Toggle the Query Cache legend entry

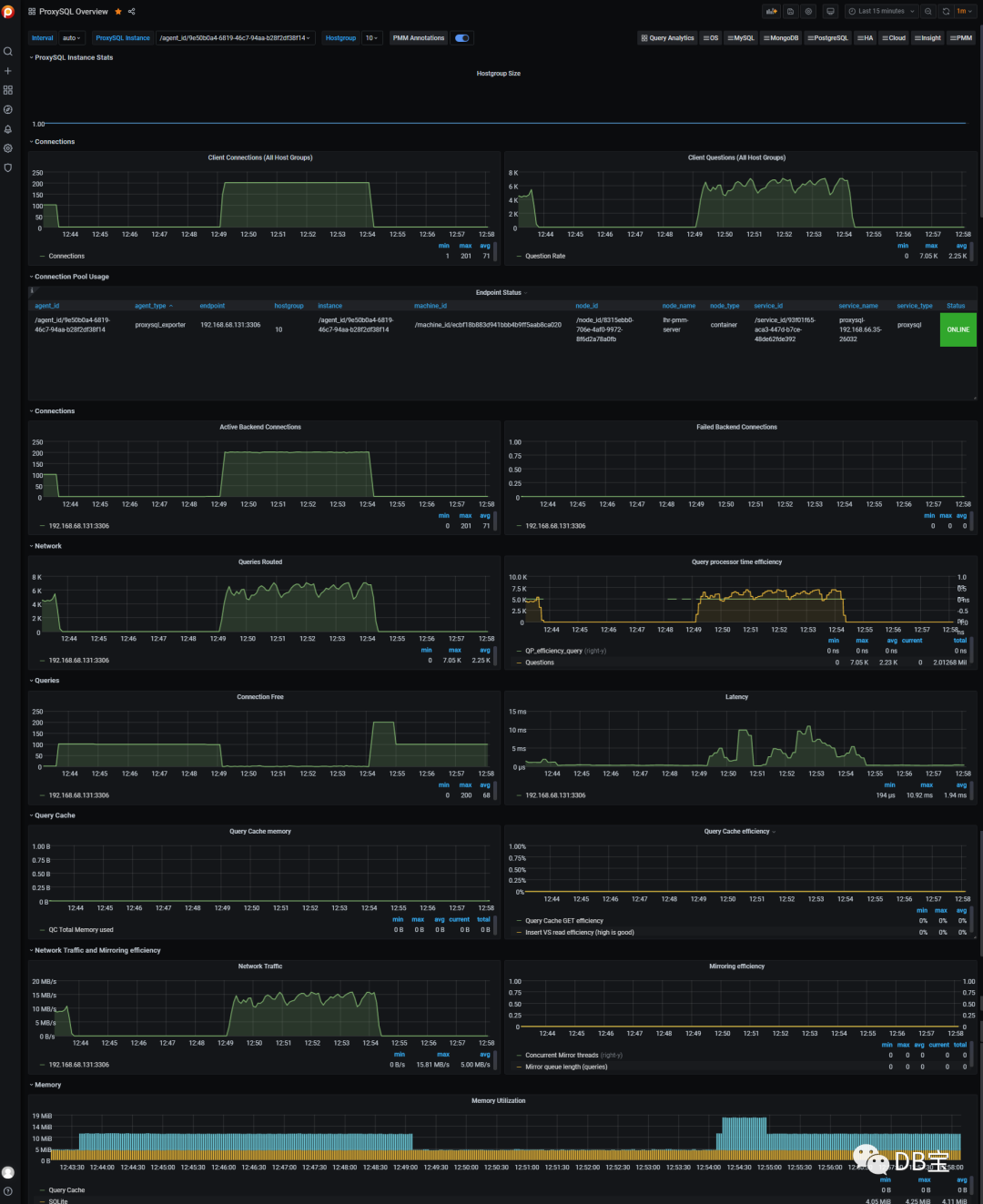(66, 1189)
